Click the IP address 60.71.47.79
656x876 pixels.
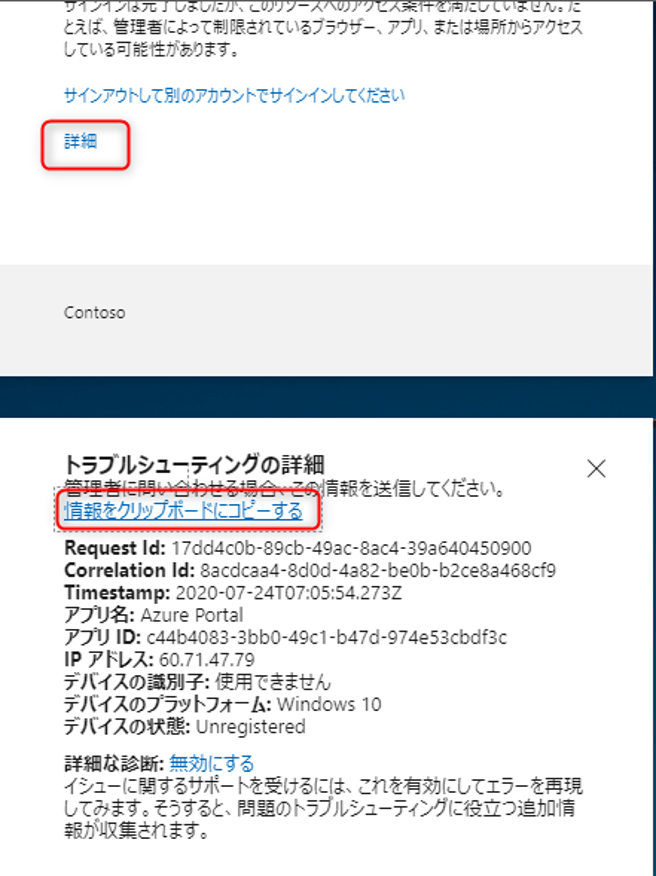(x=207, y=660)
